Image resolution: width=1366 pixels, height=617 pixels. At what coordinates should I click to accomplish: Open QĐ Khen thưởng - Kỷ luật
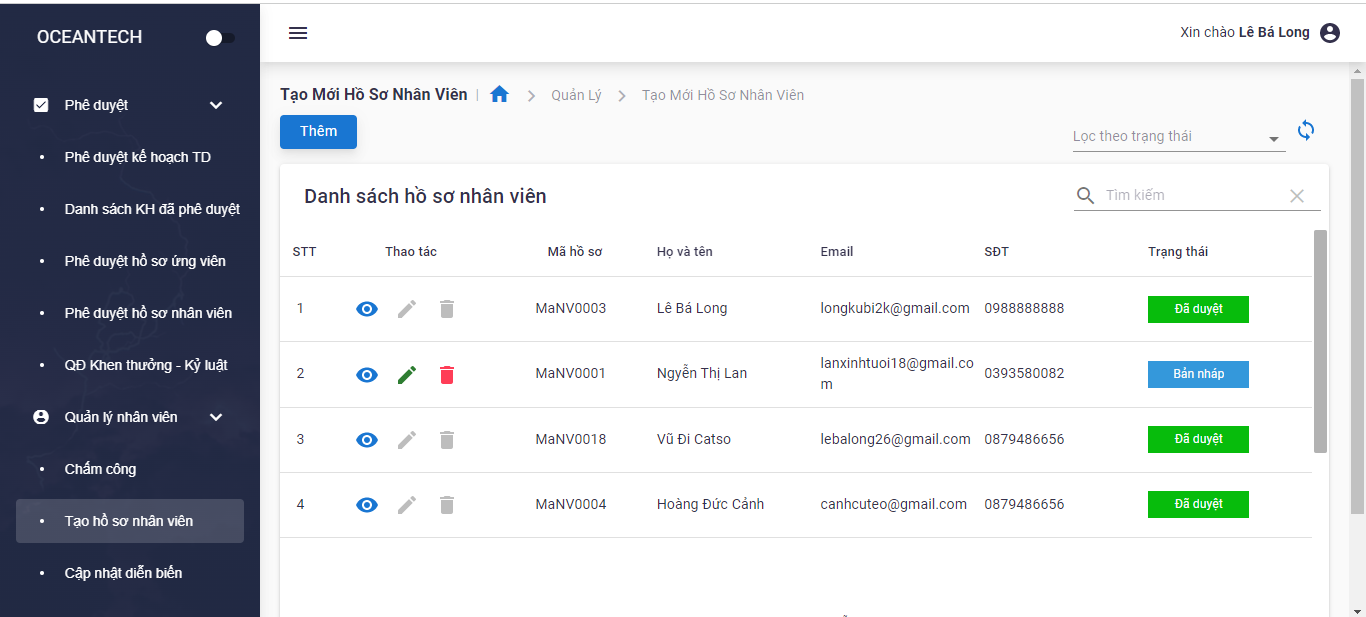click(130, 365)
